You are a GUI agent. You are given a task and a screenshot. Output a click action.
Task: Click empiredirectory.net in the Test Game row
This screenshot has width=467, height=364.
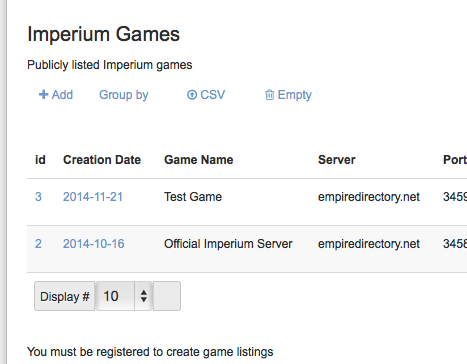point(369,197)
